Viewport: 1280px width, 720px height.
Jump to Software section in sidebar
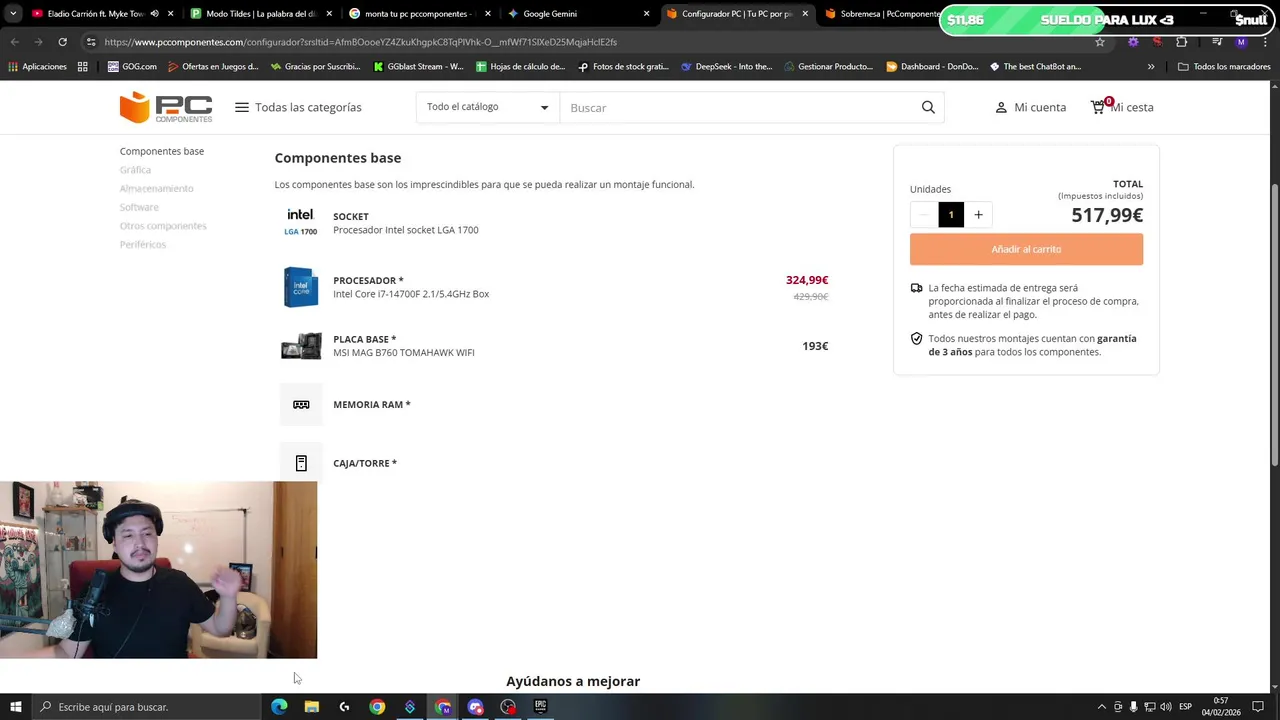pos(139,207)
